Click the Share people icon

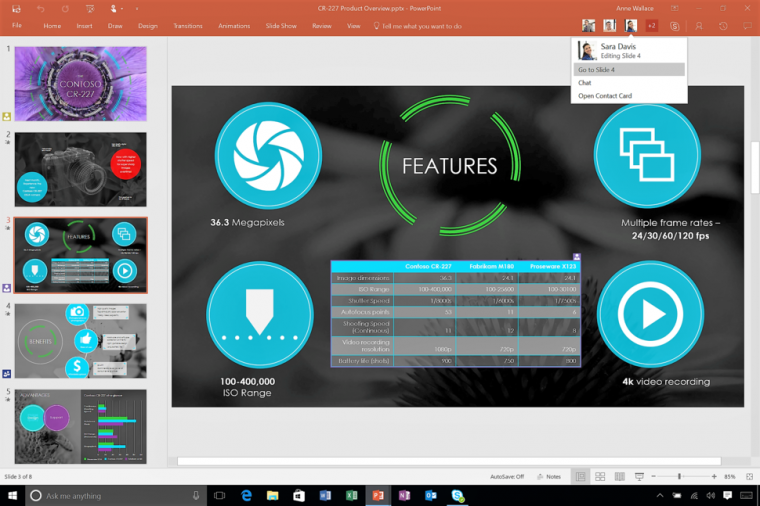(698, 26)
